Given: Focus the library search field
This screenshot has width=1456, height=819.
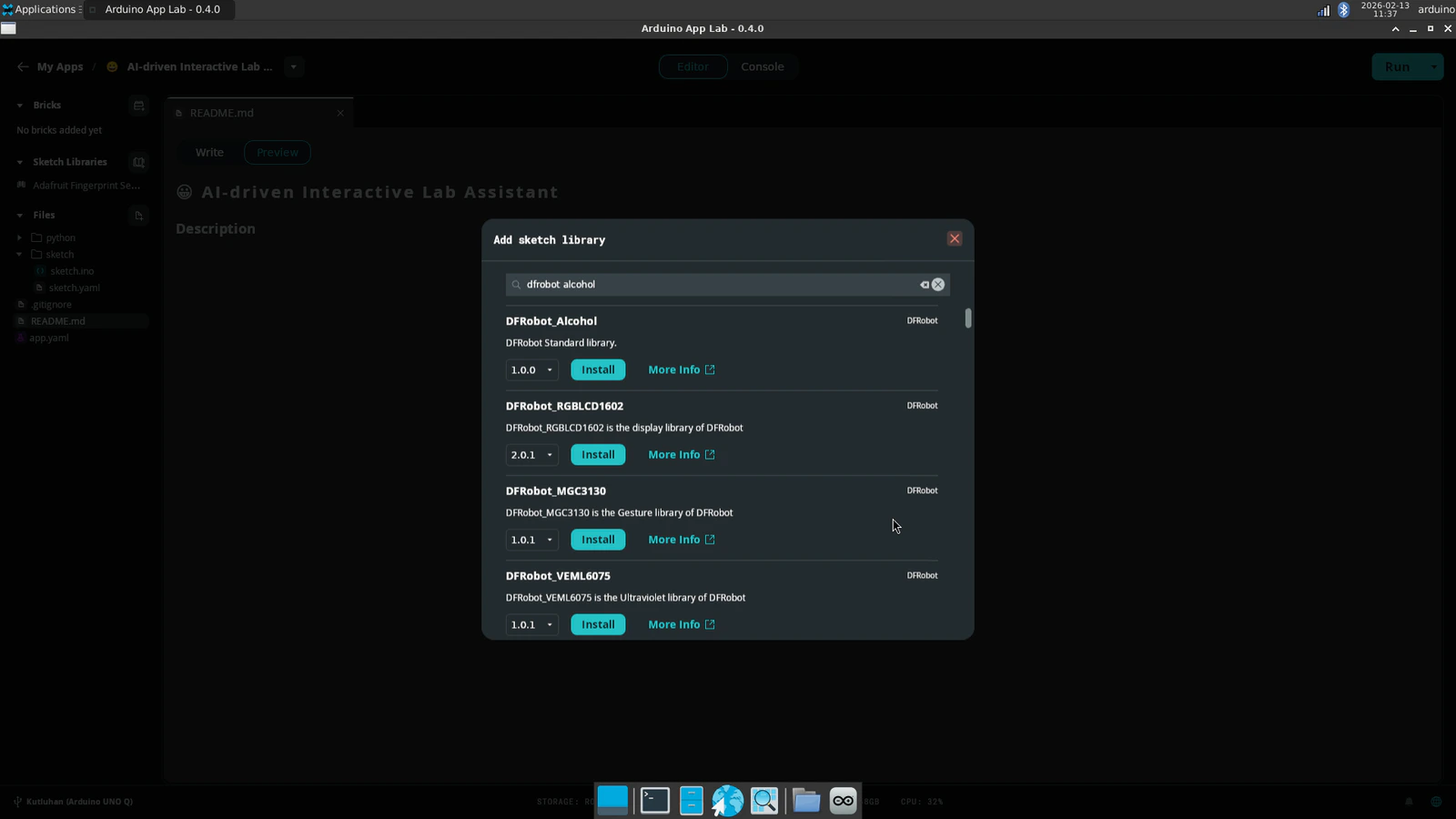Looking at the screenshot, I should [x=727, y=285].
